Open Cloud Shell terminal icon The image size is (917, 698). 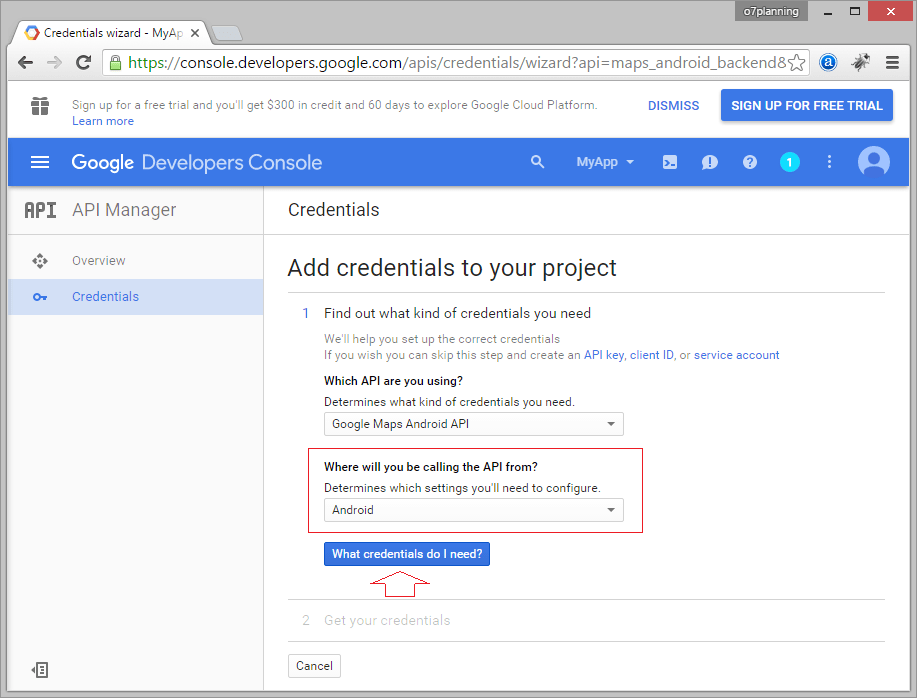pyautogui.click(x=670, y=162)
